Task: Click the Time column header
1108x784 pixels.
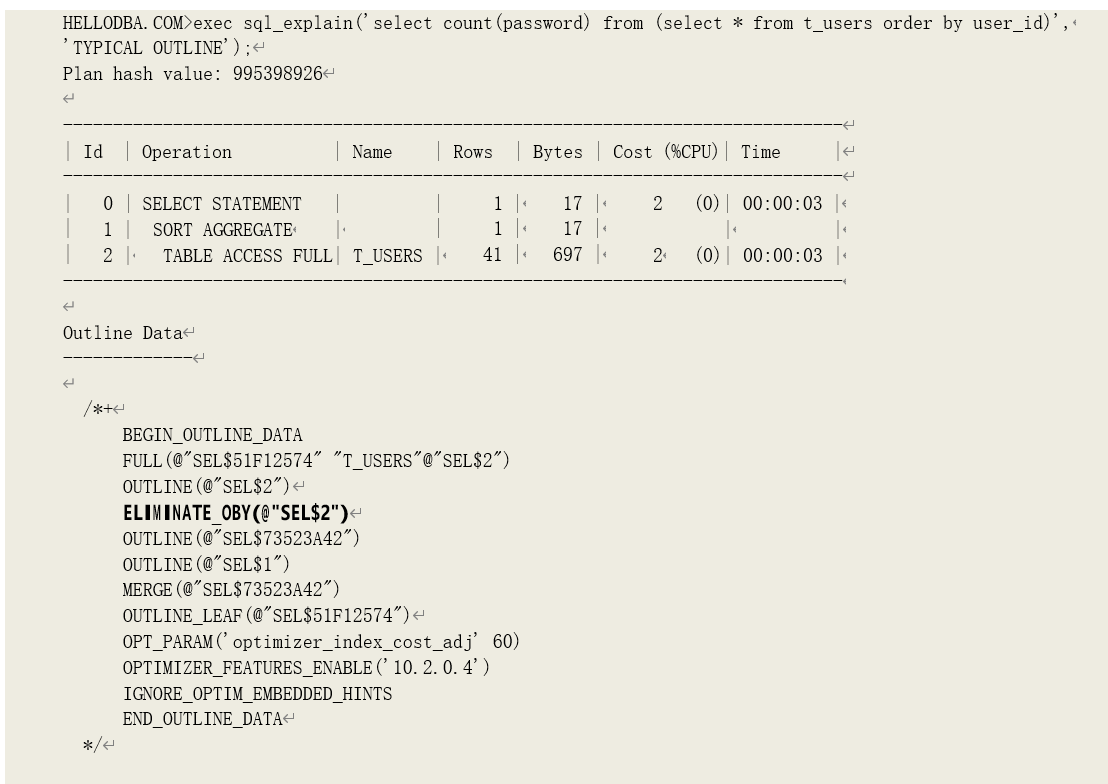Action: (760, 152)
